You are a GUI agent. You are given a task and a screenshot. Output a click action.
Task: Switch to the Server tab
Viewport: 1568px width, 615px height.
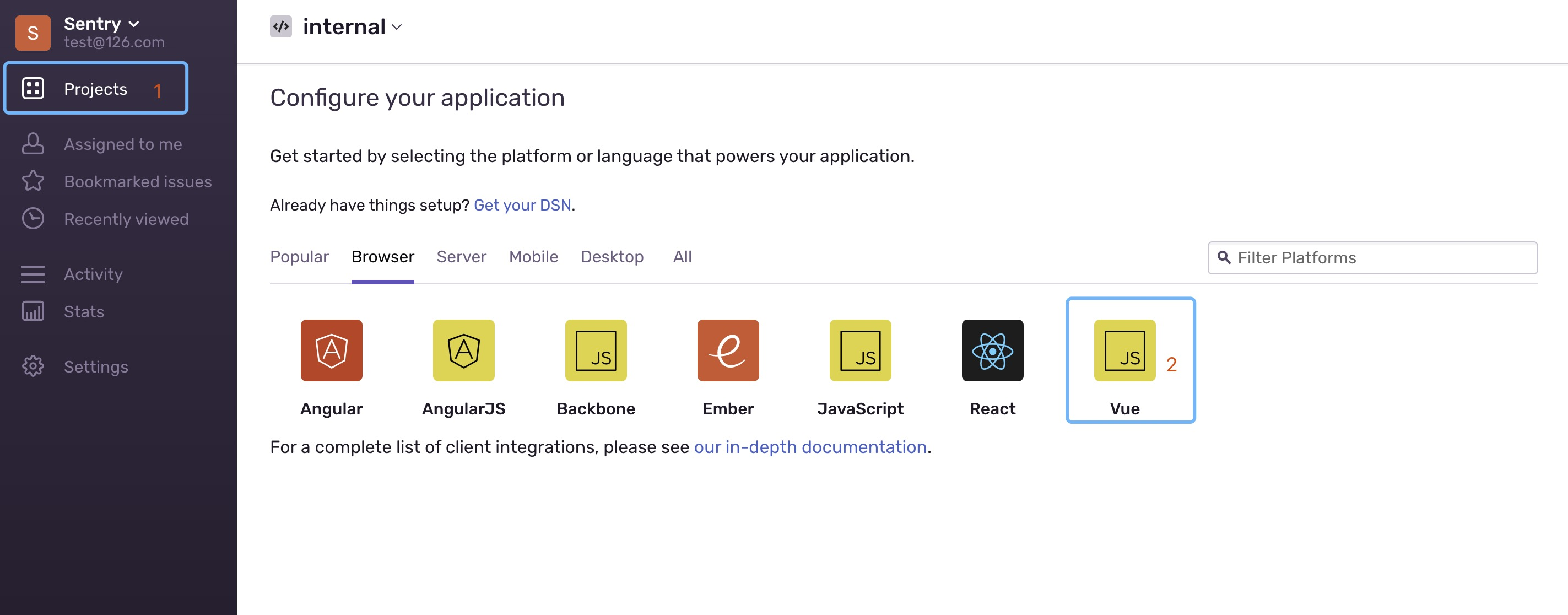tap(461, 256)
